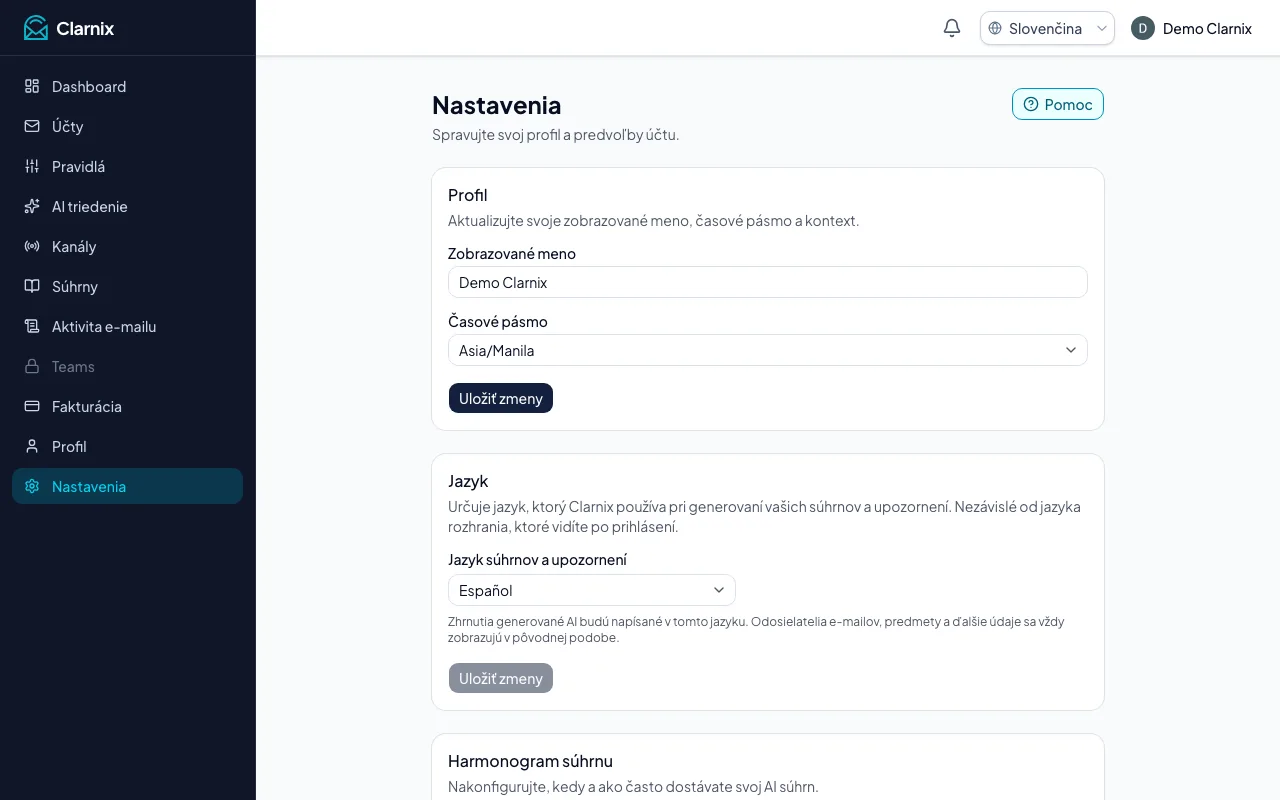Screen dimensions: 1280x800
Task: Click the Účty mail icon
Action: 32,126
